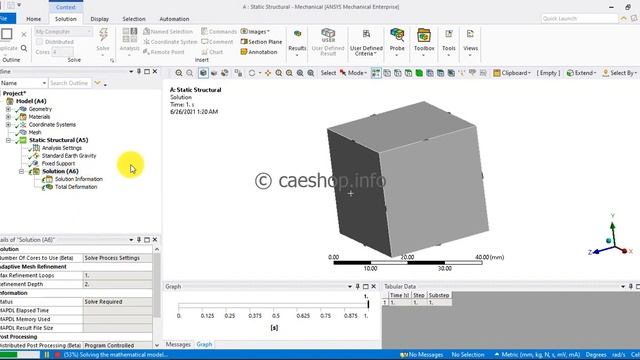Click the isometric view cube icon

click(203, 73)
